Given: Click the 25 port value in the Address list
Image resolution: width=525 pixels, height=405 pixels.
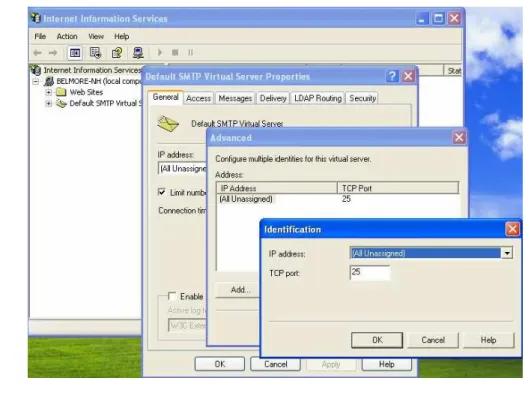Looking at the screenshot, I should (346, 199).
